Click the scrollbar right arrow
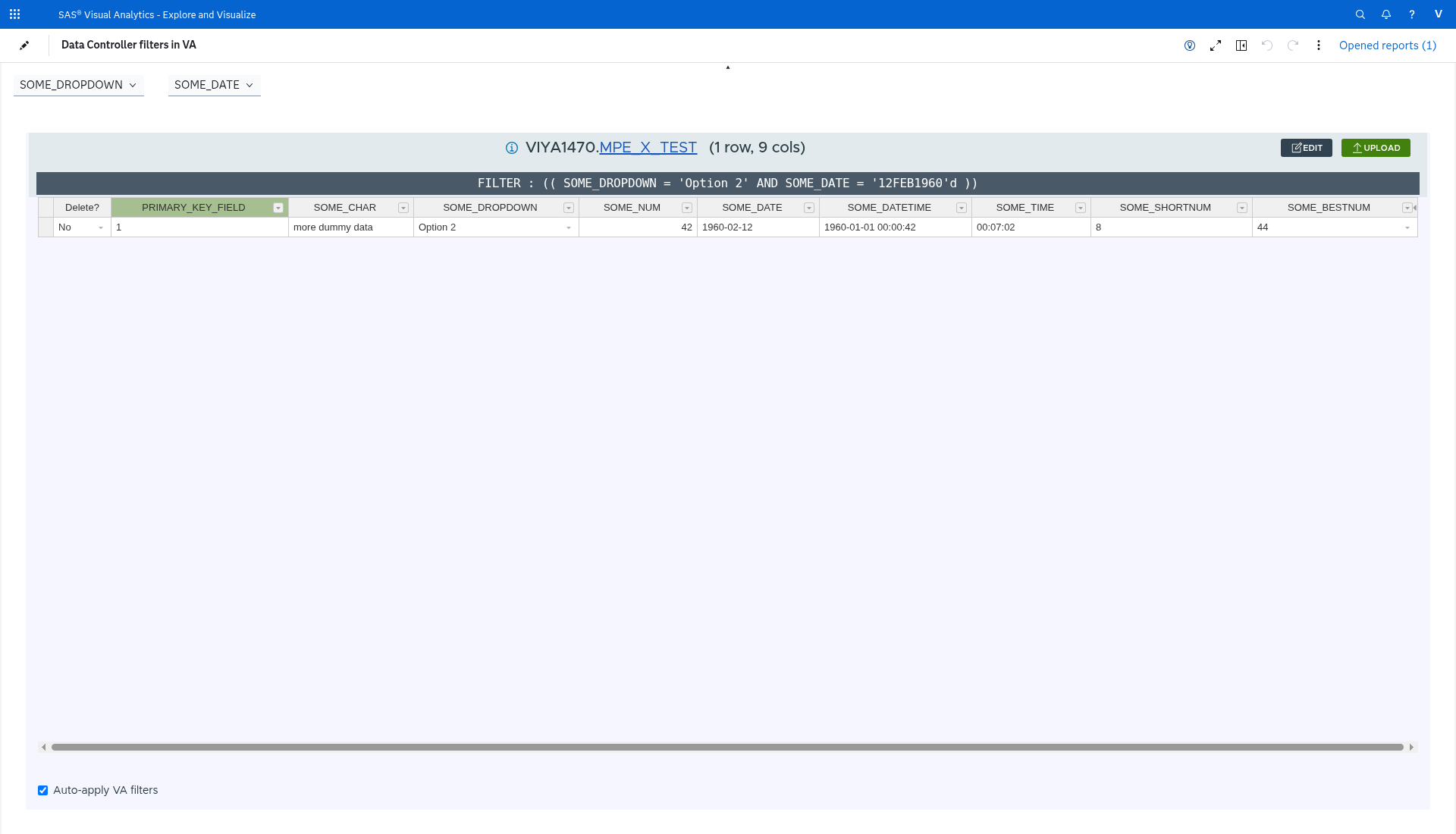This screenshot has height=834, width=1456. [x=1411, y=748]
